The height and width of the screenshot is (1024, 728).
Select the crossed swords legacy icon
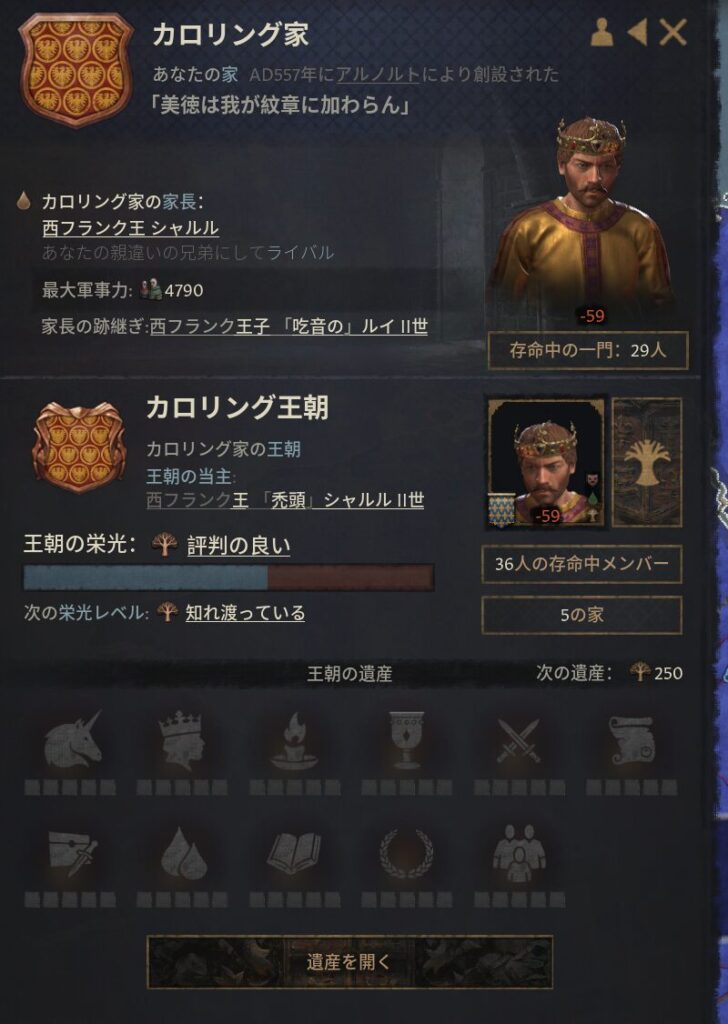(x=518, y=739)
